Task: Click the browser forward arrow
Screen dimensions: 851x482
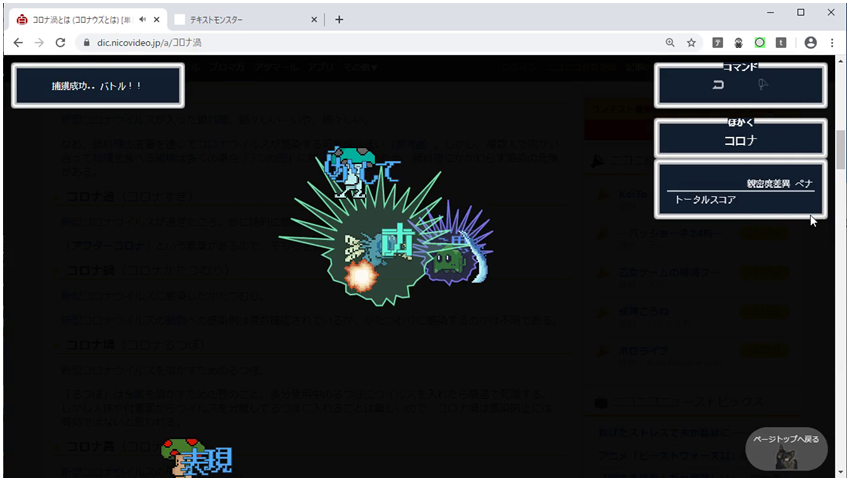Action: coord(39,42)
